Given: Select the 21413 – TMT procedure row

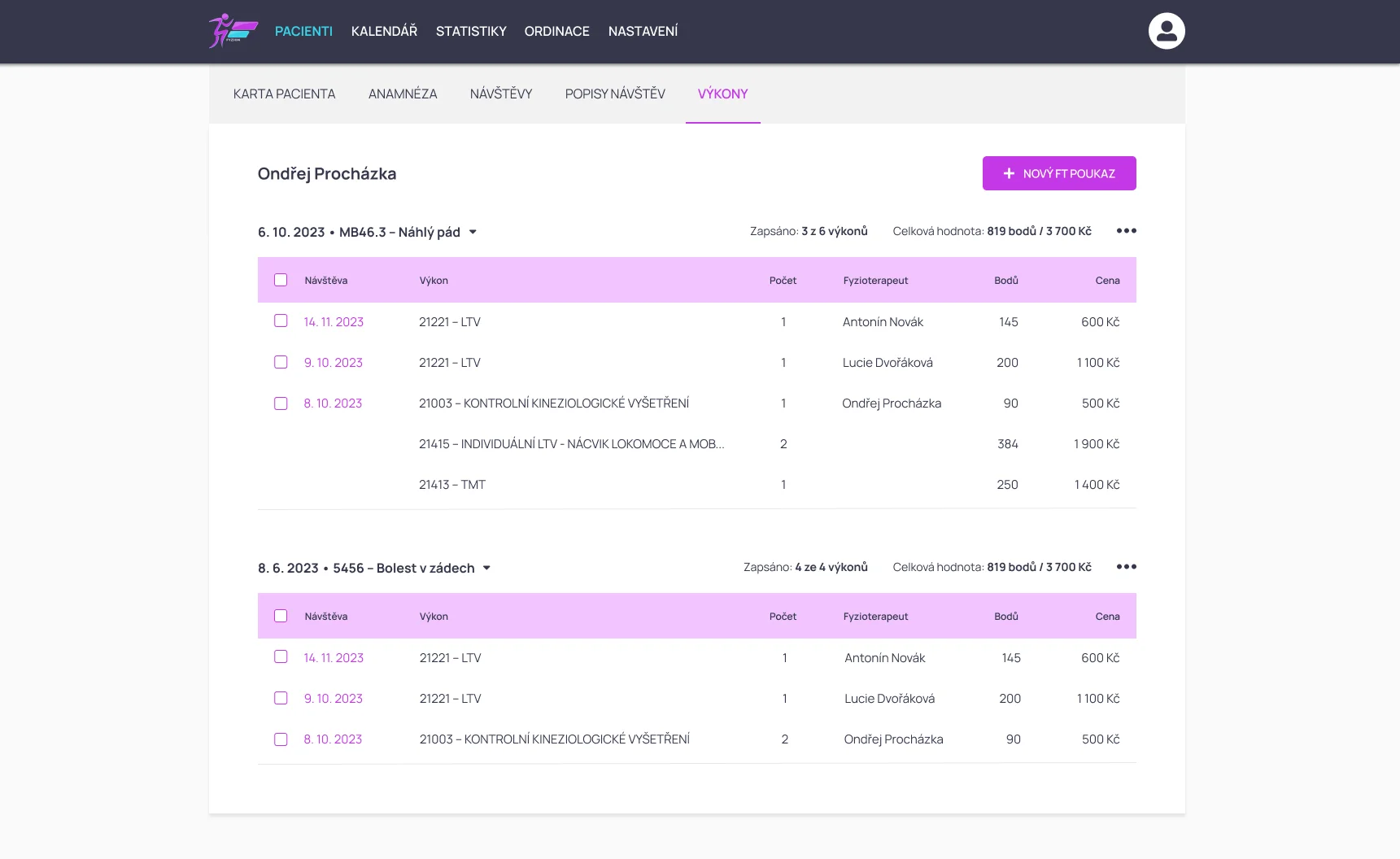Looking at the screenshot, I should [452, 485].
